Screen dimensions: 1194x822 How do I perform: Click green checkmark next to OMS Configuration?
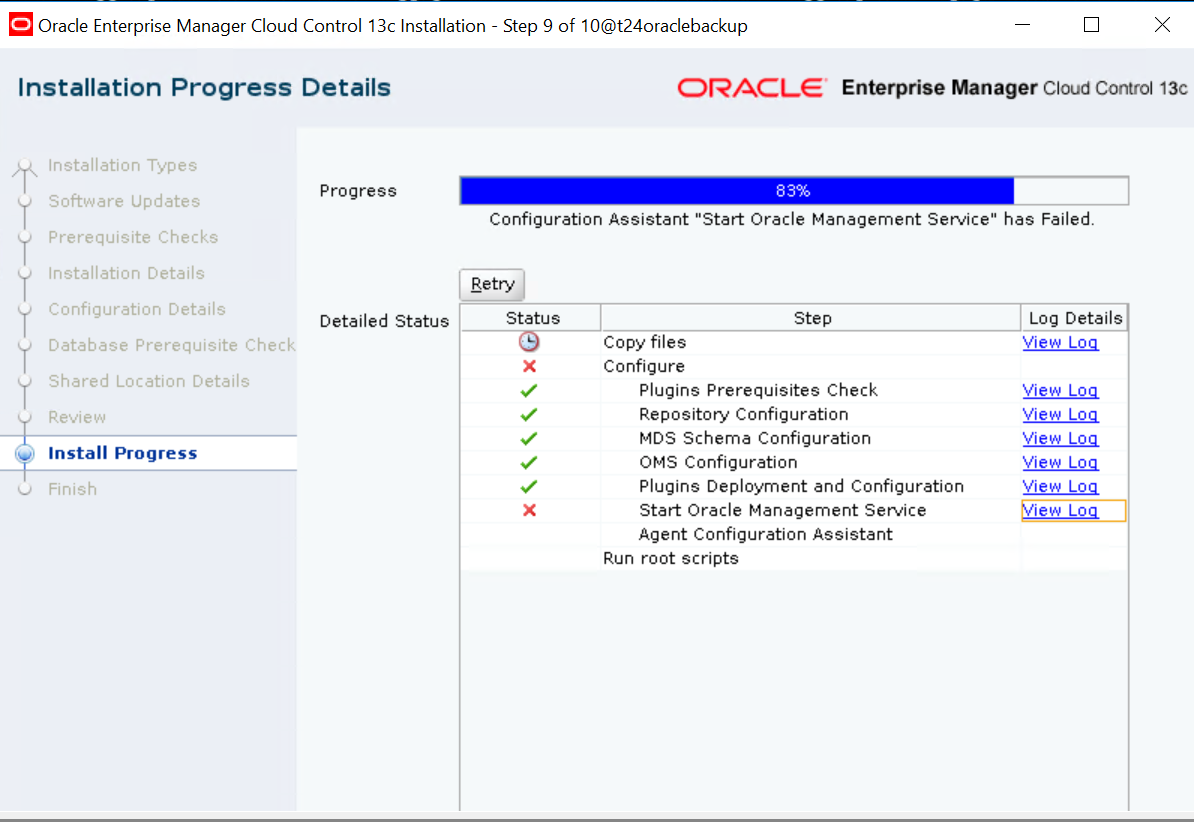530,462
